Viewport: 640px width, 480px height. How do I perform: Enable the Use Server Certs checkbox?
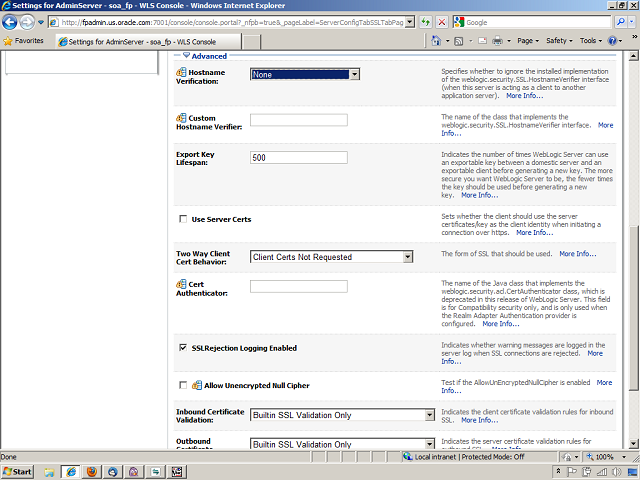(183, 219)
